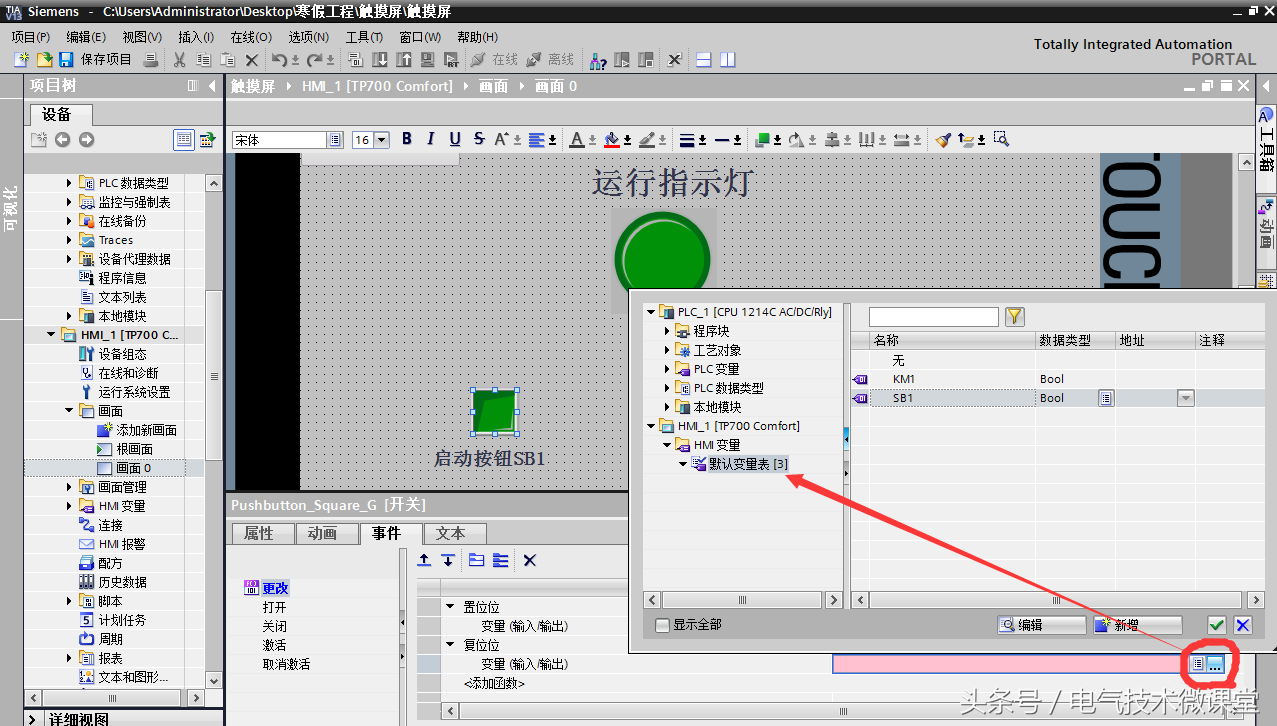The image size is (1277, 726).
Task: Click the ellipsis browse button for tag
Action: click(x=1215, y=664)
